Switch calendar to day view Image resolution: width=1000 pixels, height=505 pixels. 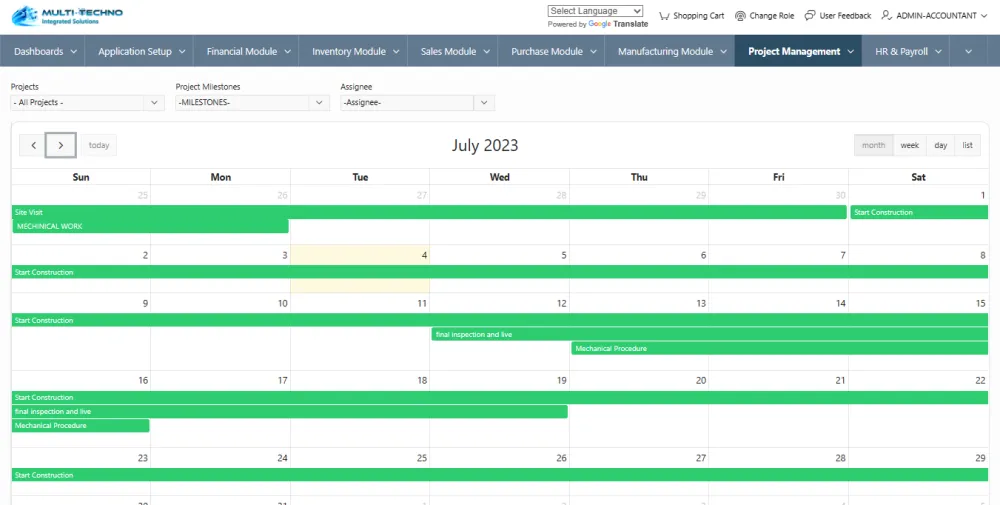(x=940, y=145)
